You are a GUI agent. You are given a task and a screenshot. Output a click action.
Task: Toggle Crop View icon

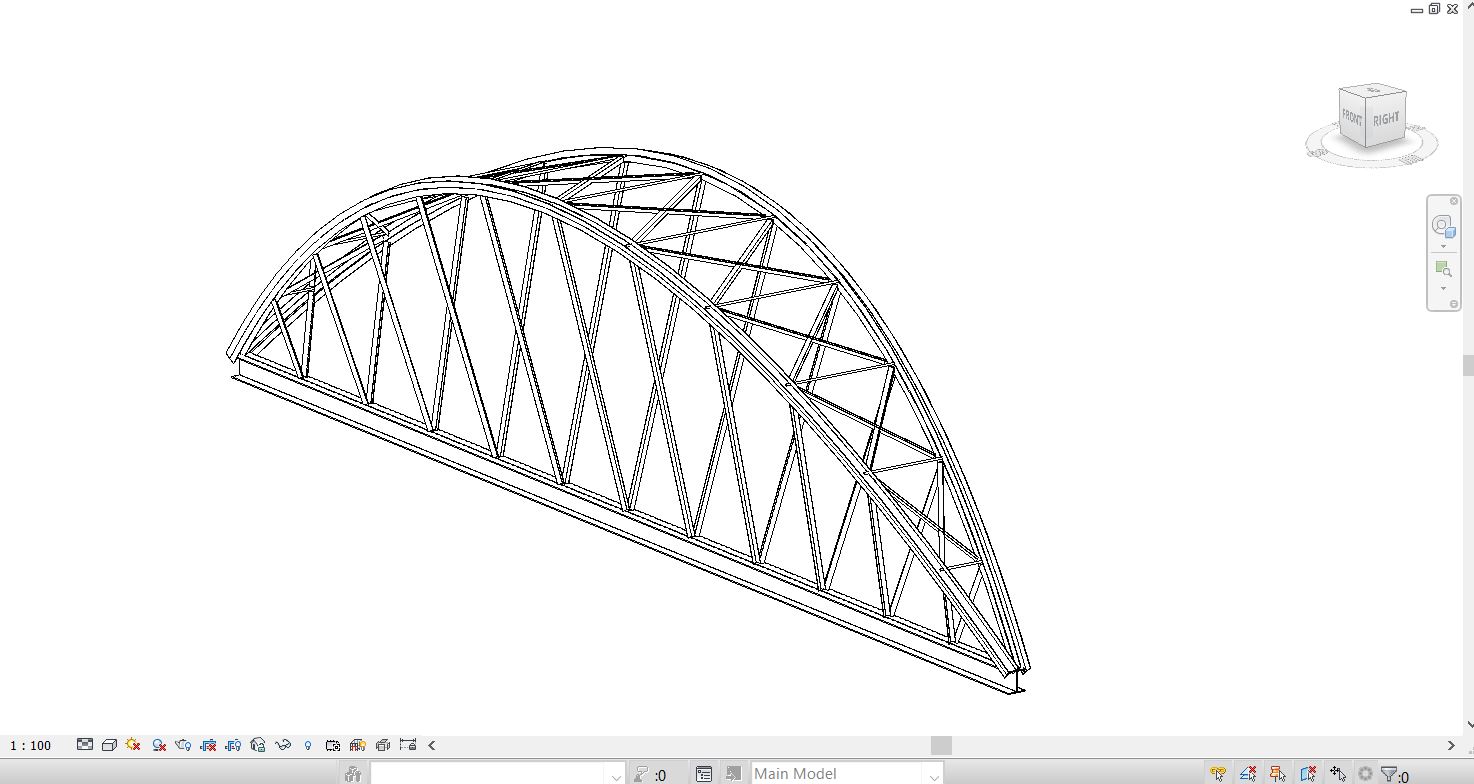coord(208,745)
